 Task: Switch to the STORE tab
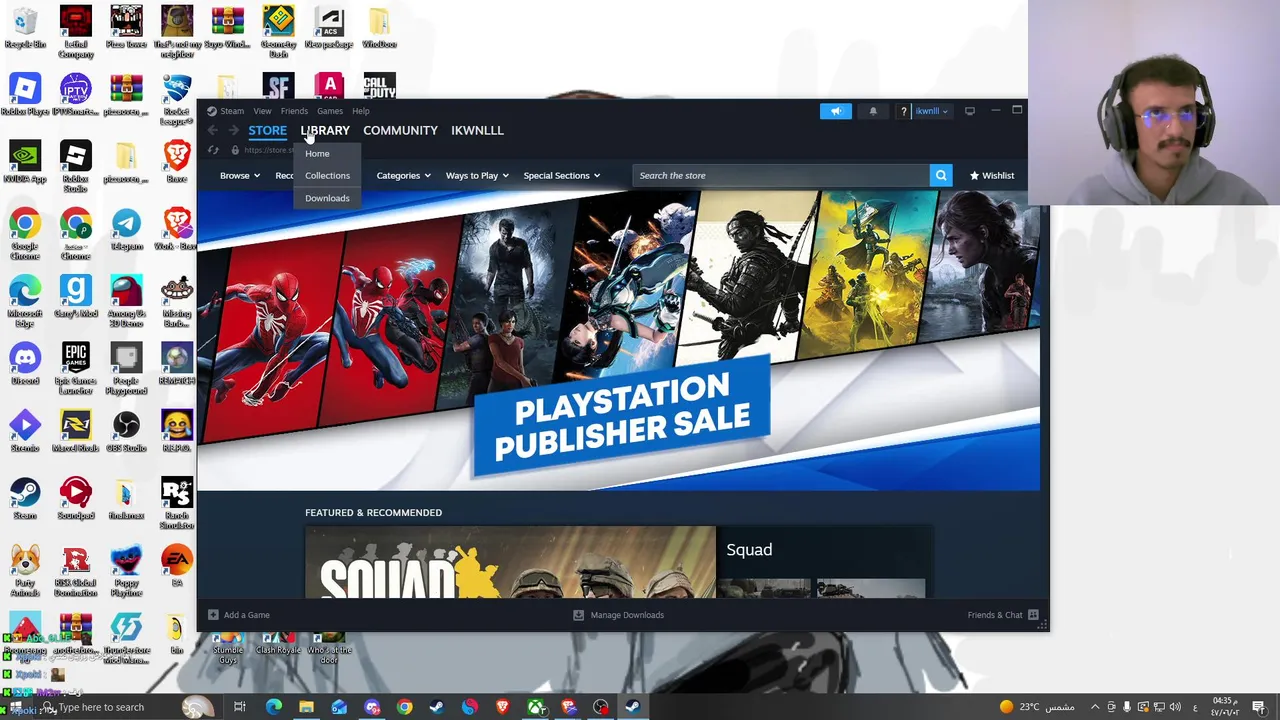tap(267, 130)
